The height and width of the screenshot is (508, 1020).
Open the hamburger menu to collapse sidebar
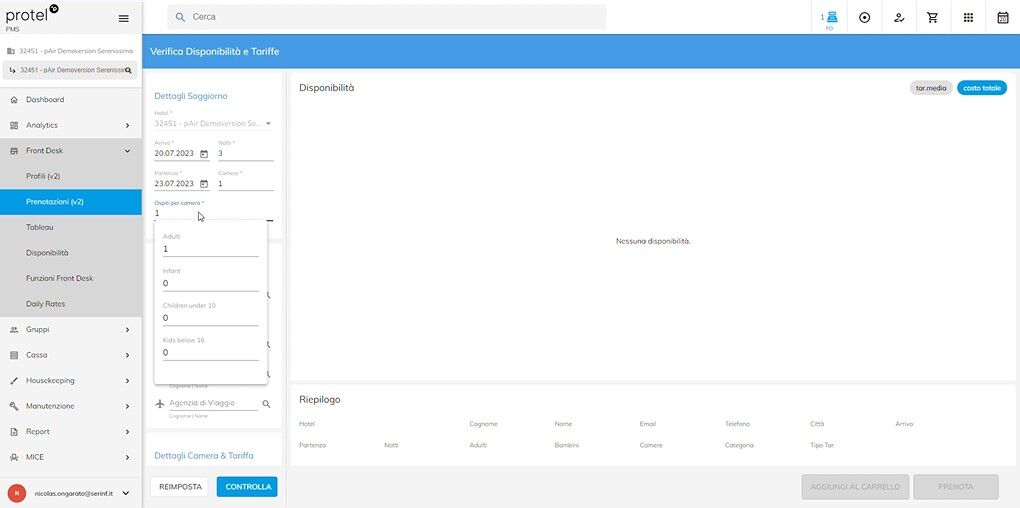tap(123, 18)
